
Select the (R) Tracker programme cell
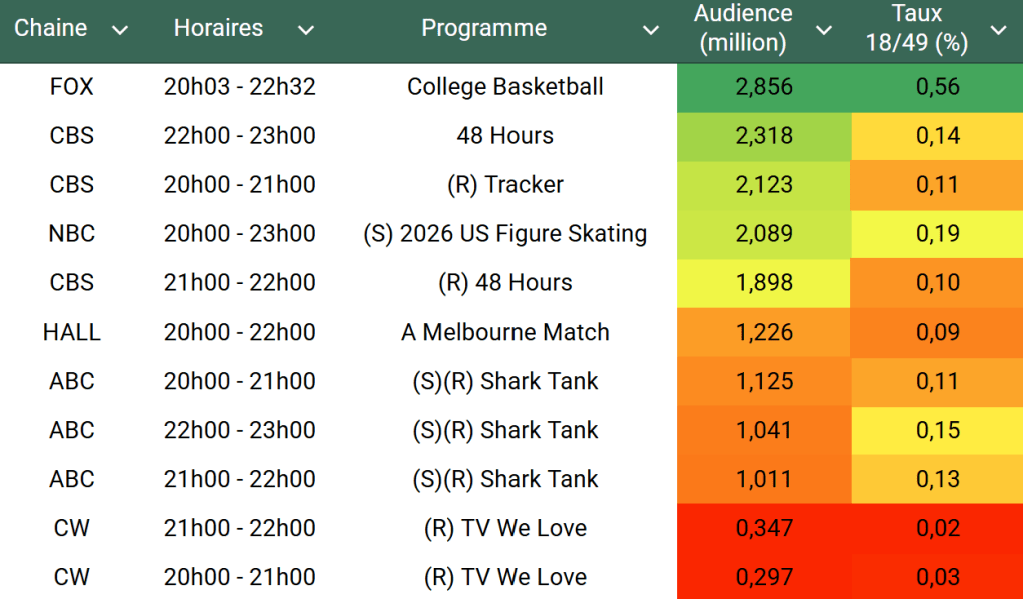[x=505, y=185]
